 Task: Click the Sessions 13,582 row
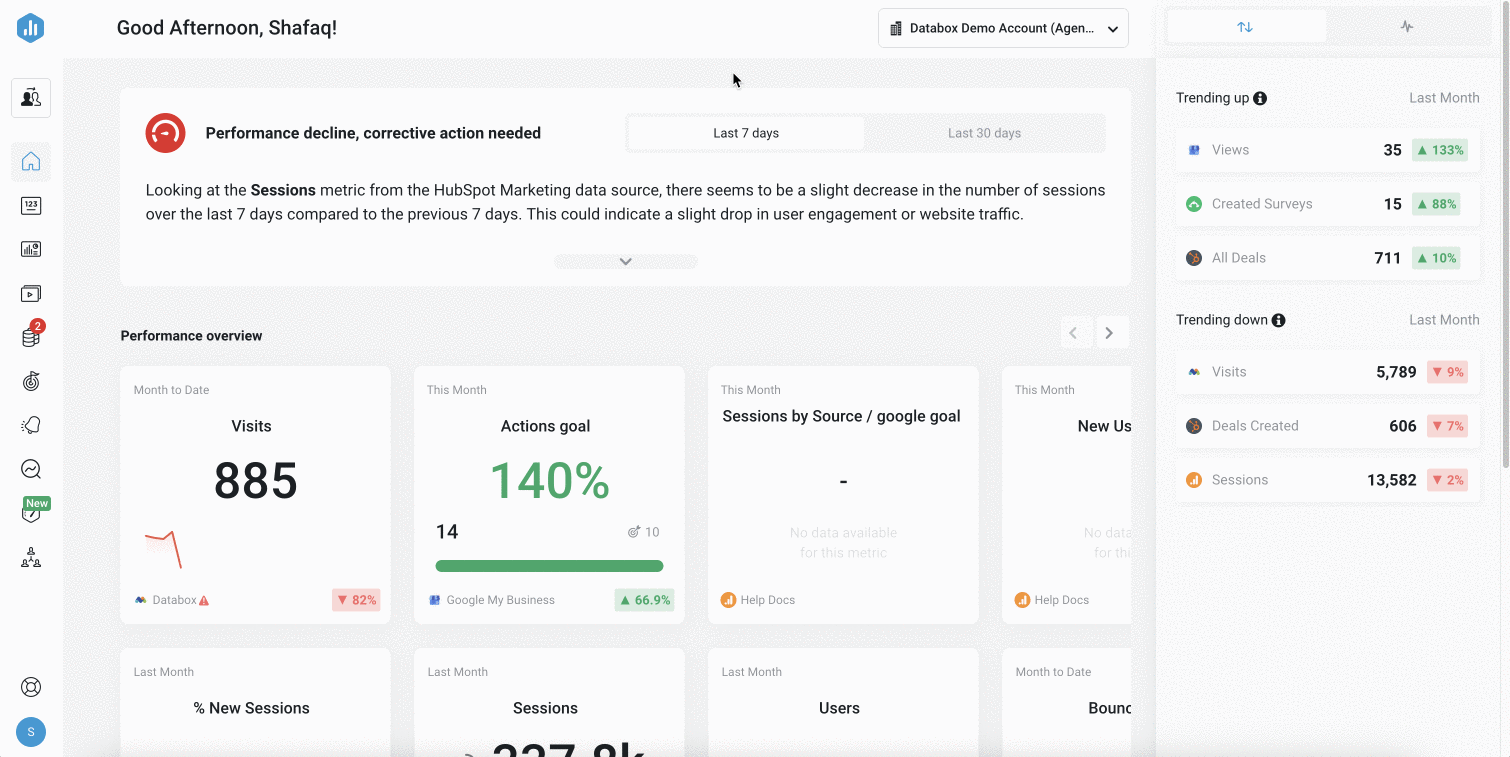coord(1328,480)
